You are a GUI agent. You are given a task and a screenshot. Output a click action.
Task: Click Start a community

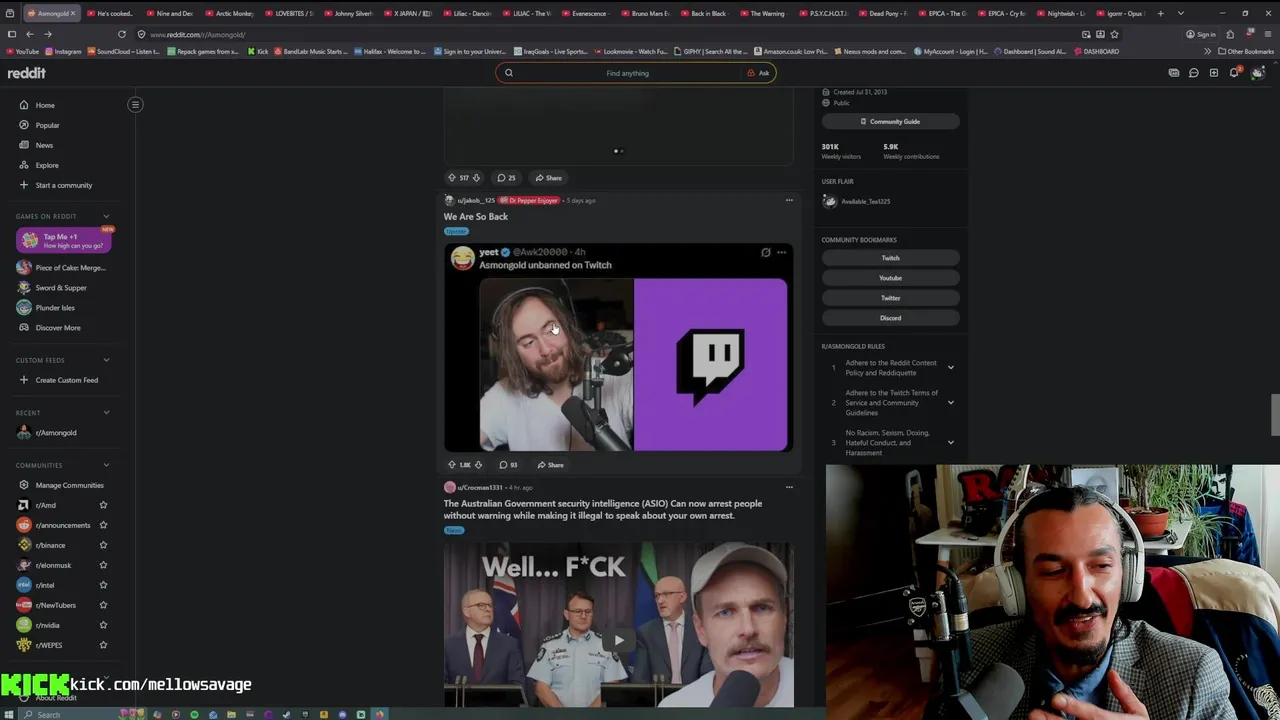coord(63,185)
